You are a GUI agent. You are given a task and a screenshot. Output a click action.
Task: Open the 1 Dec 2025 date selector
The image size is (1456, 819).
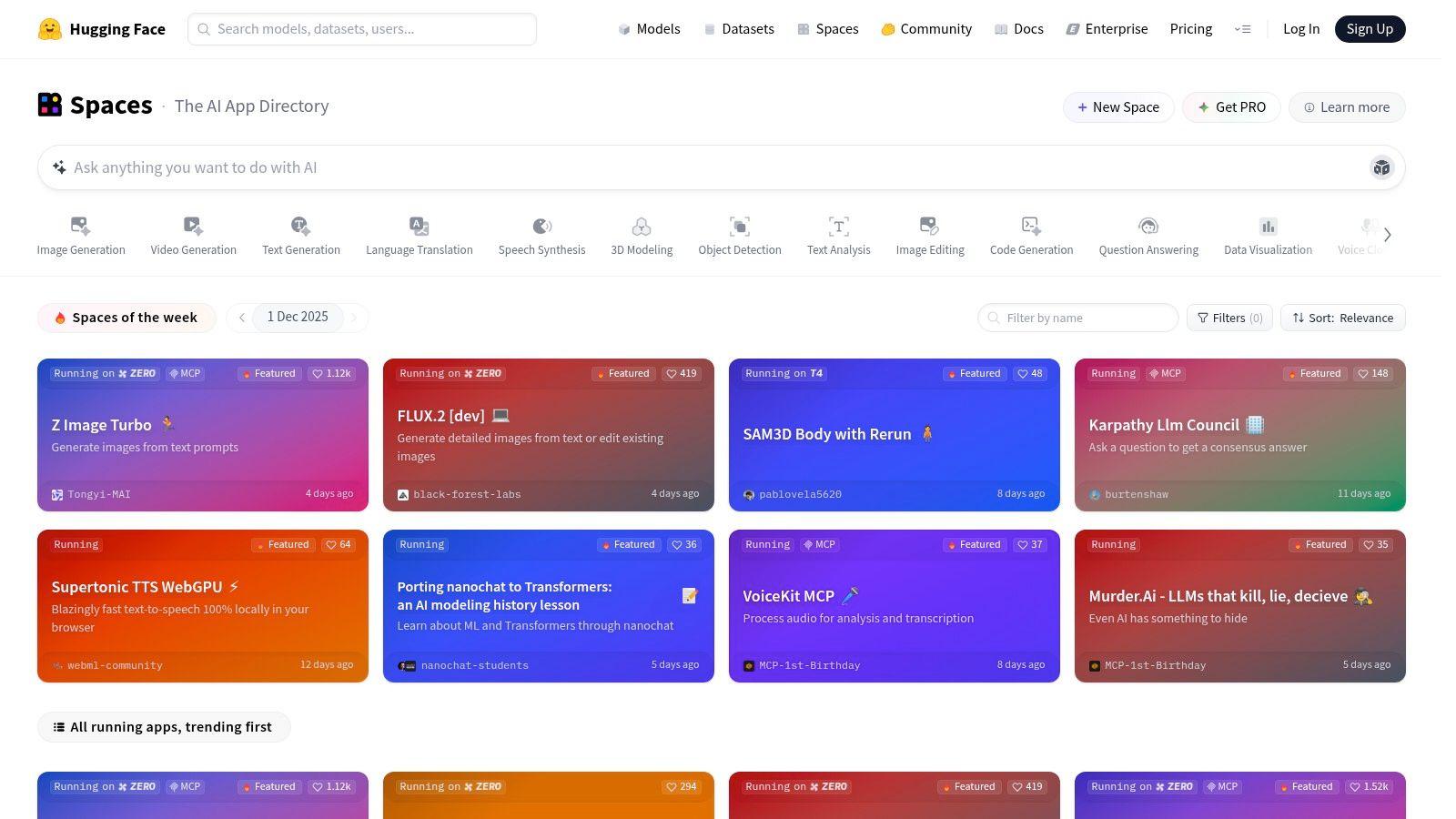pos(298,317)
